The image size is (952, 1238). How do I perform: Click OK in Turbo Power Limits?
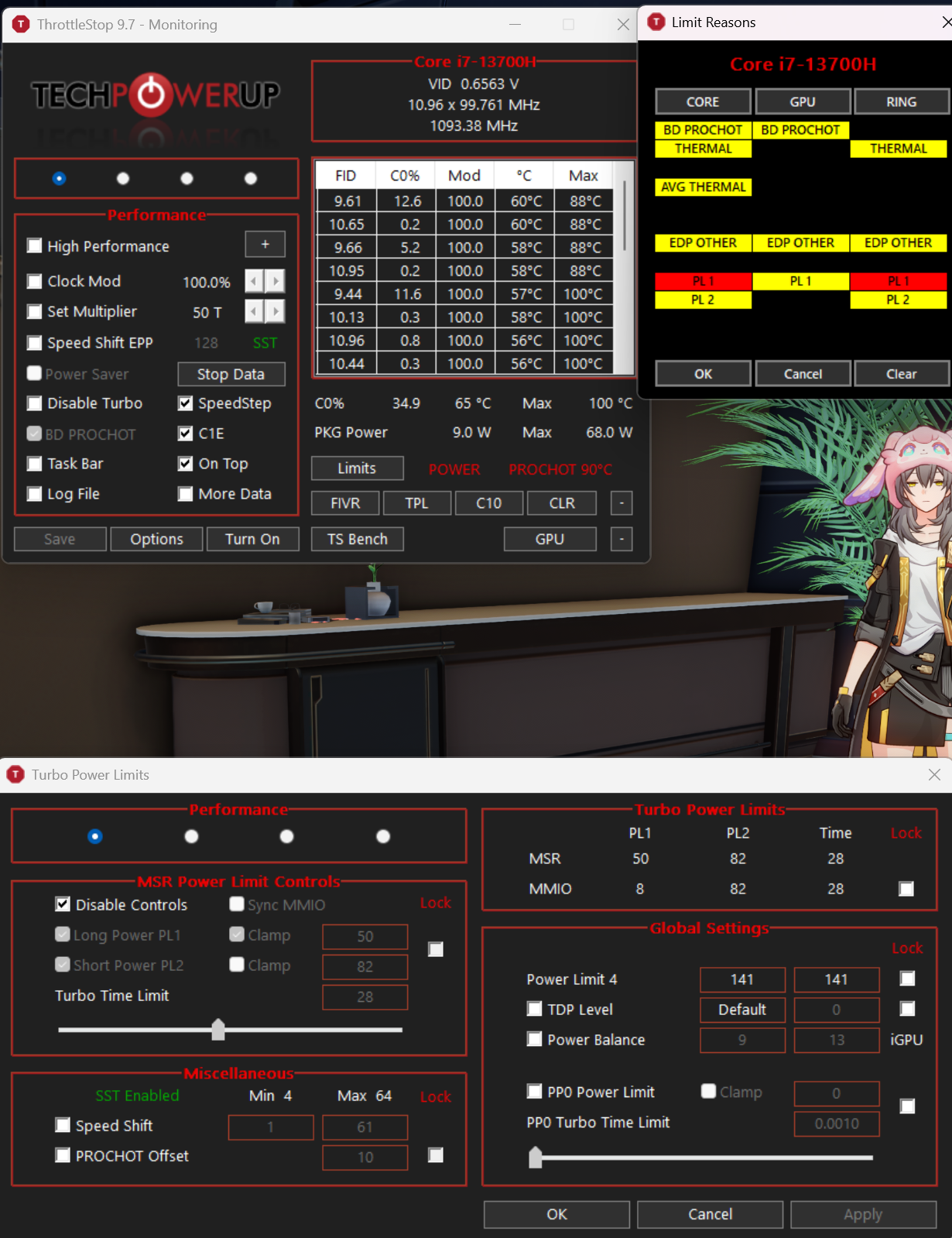pyautogui.click(x=556, y=1214)
